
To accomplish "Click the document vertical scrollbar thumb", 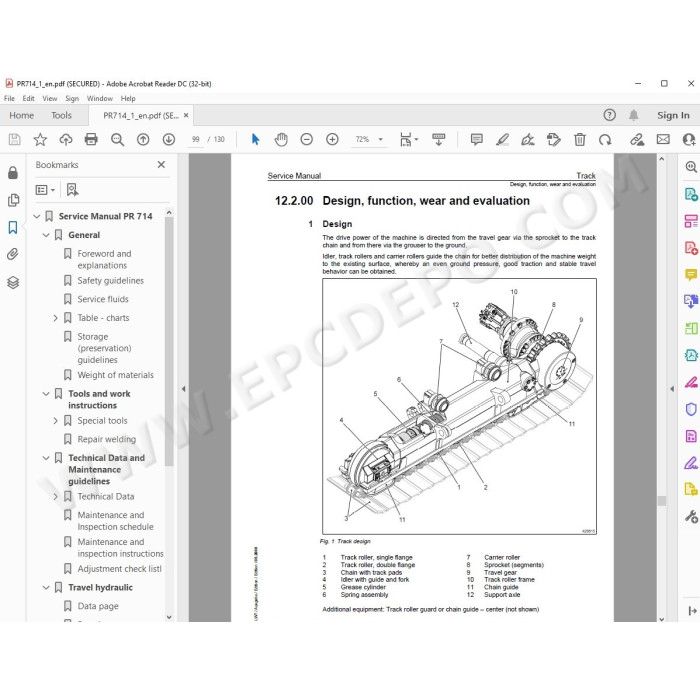I will 662,501.
